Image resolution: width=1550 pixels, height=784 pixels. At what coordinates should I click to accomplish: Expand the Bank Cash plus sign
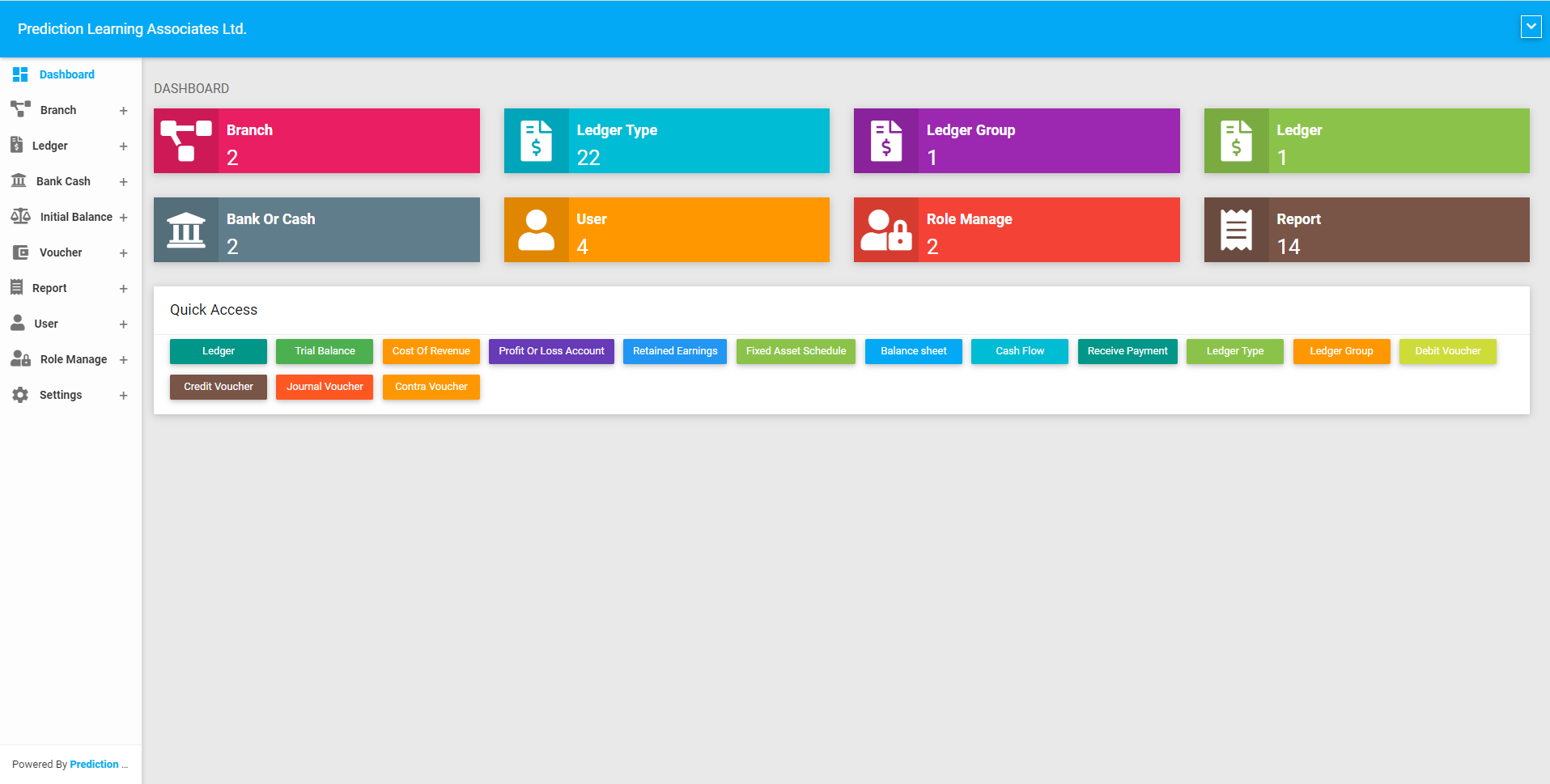[124, 182]
